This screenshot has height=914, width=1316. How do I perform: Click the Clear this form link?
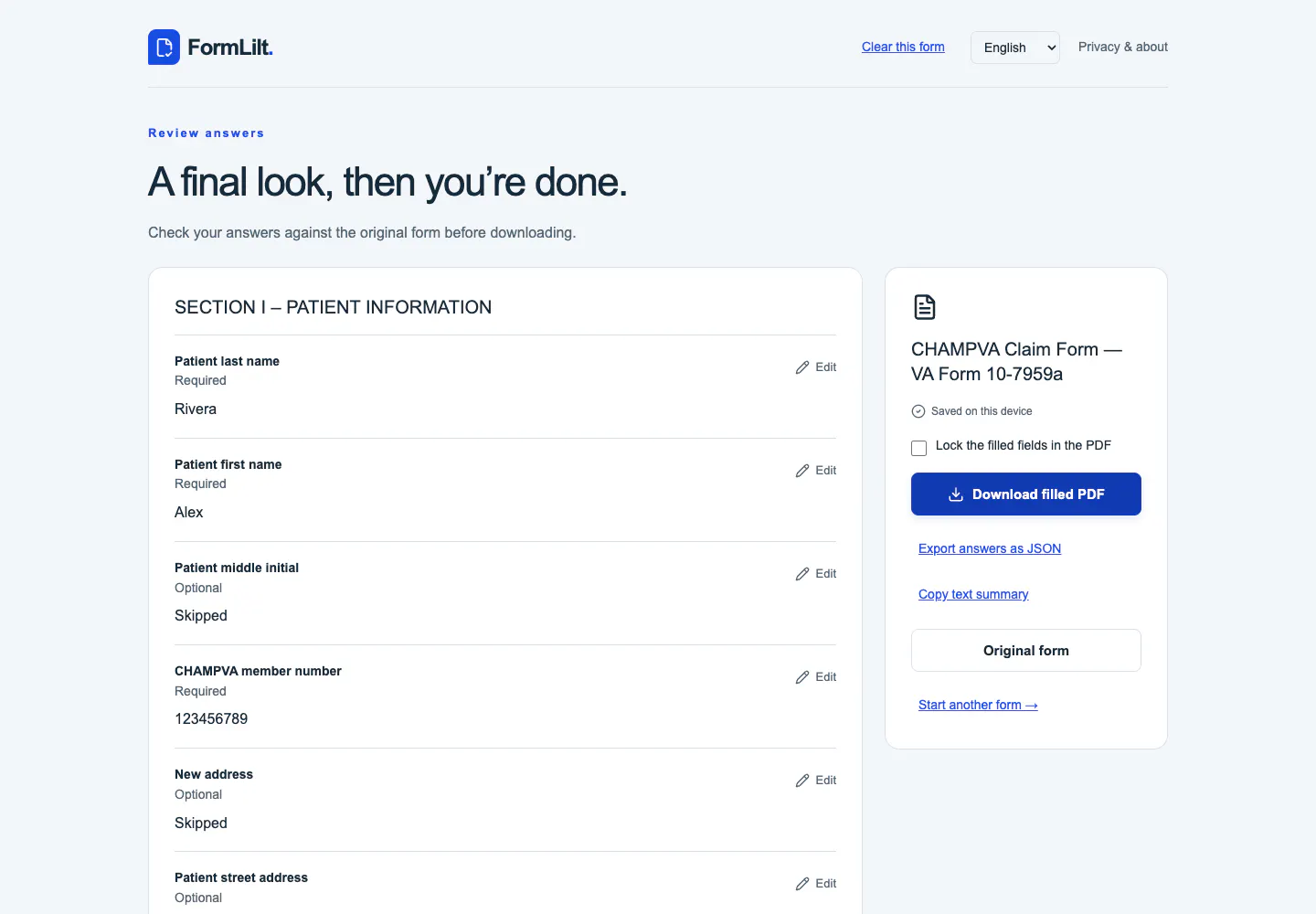pos(903,47)
